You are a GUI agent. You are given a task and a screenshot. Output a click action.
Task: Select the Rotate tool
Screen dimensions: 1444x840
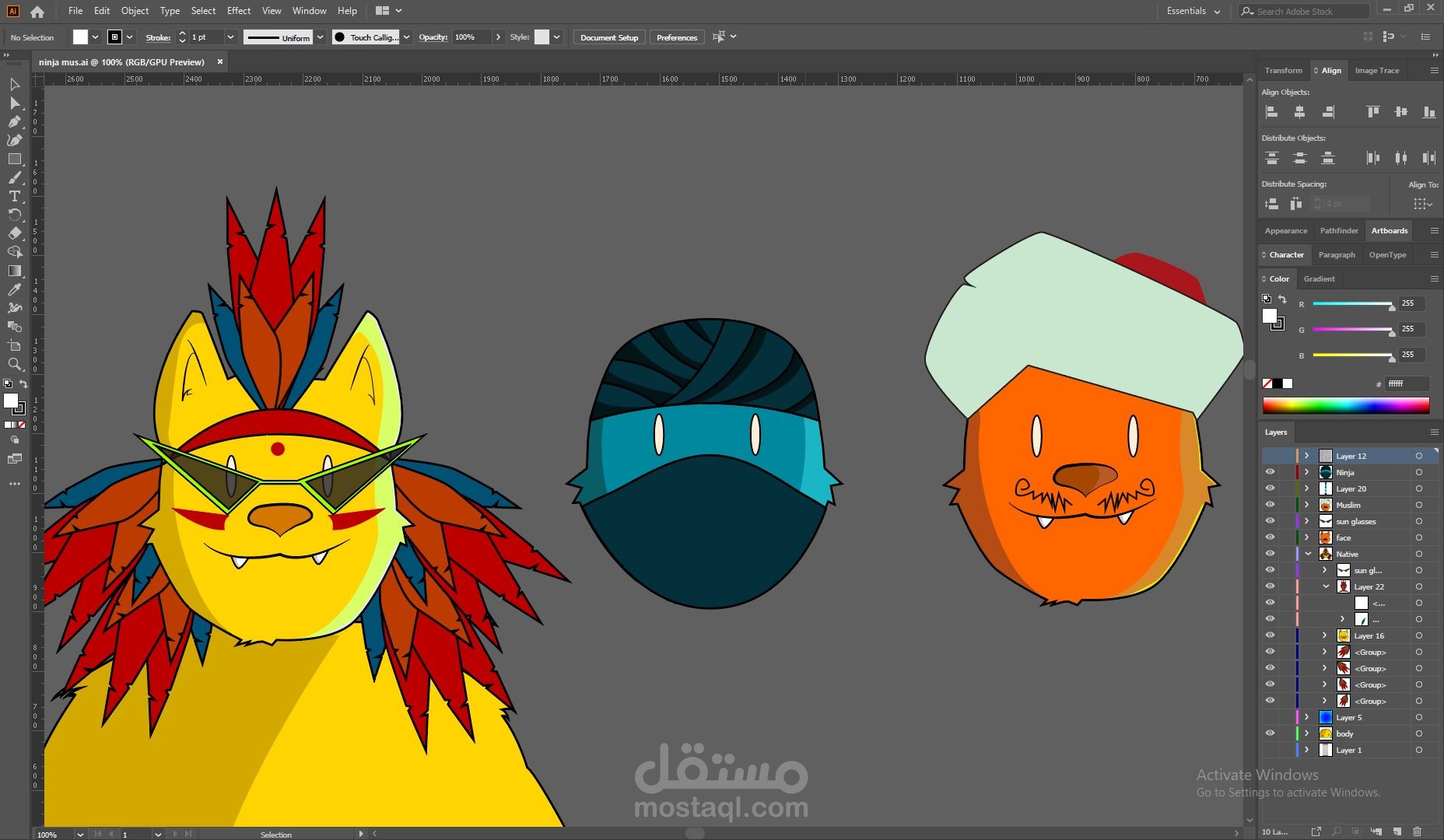click(15, 215)
